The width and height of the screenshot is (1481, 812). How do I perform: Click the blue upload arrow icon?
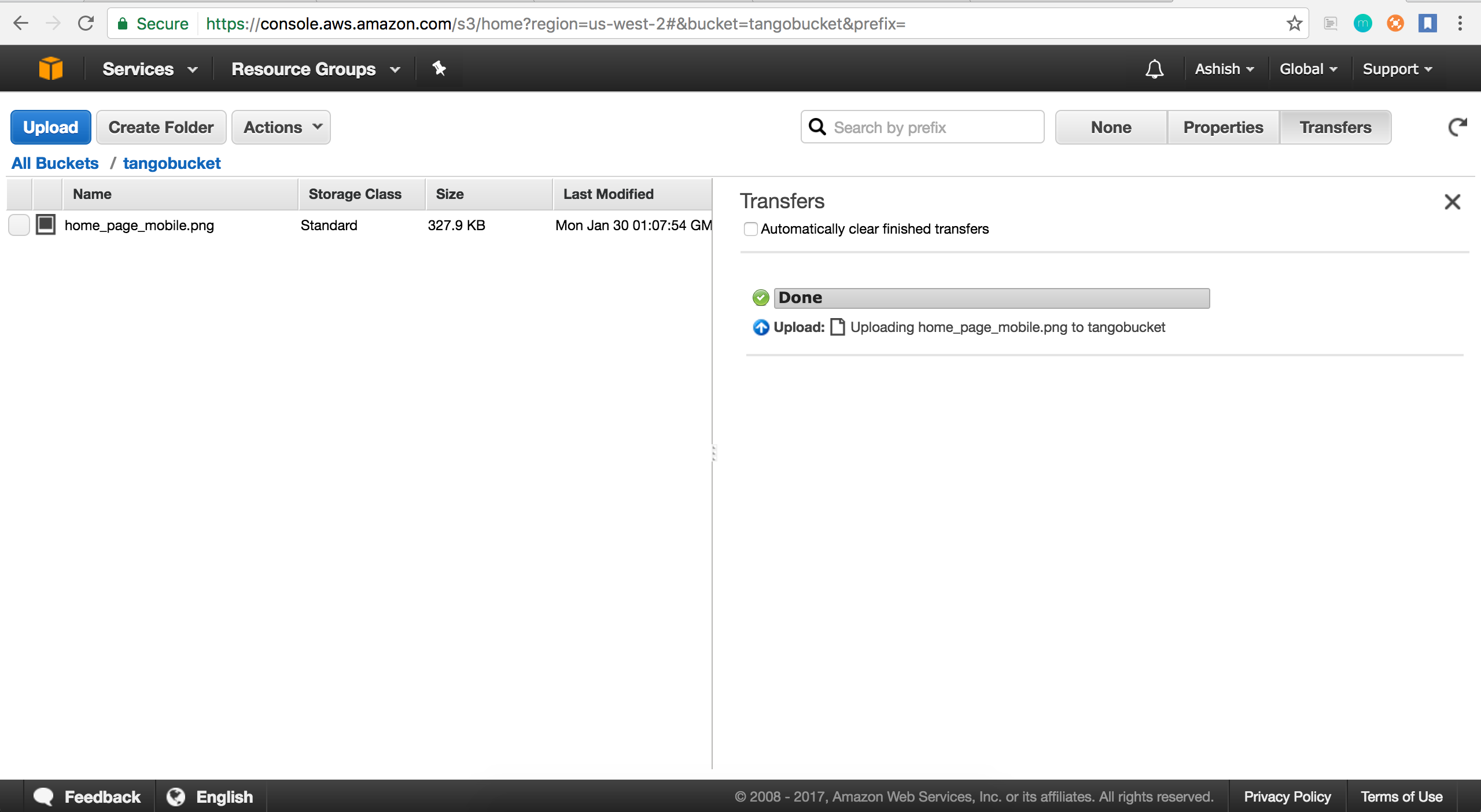pos(761,327)
